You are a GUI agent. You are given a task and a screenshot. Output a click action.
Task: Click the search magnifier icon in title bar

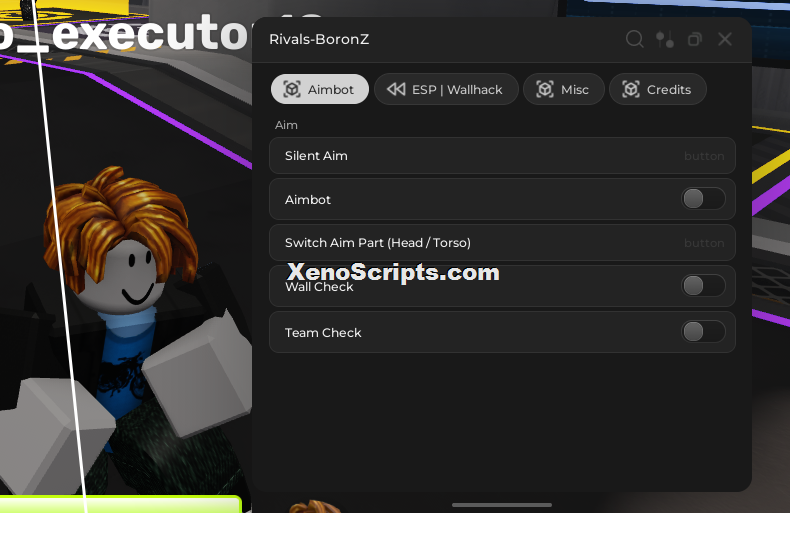point(634,39)
